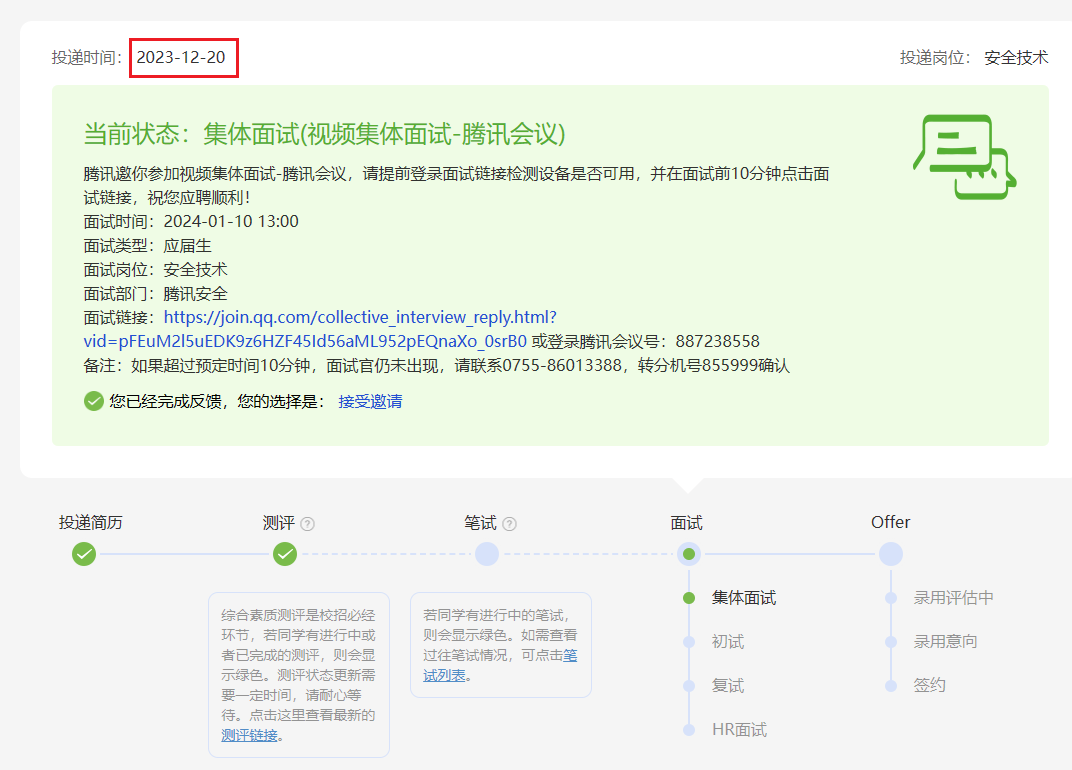
Task: Select the 复试 sub-step
Action: coord(727,685)
